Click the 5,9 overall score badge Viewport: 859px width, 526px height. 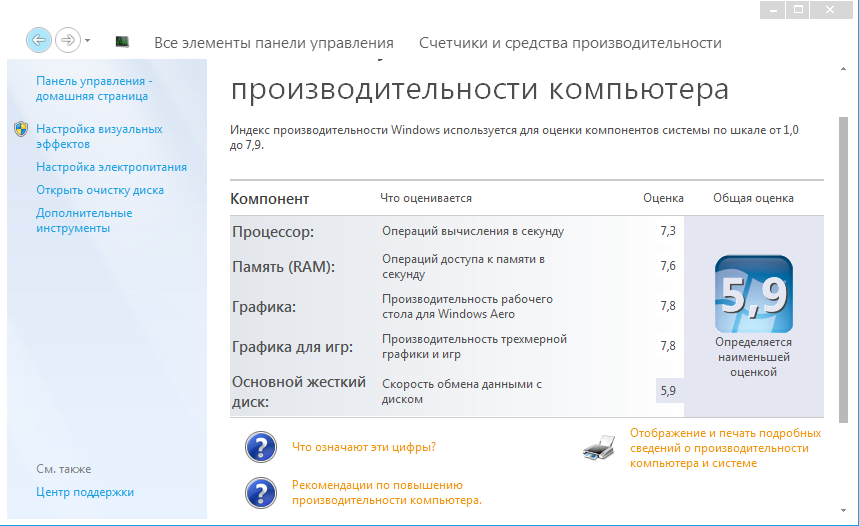pos(754,293)
